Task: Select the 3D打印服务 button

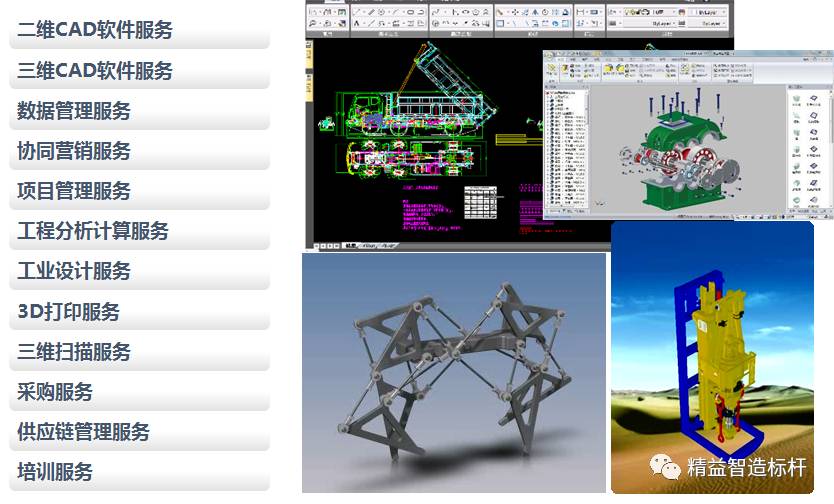Action: pyautogui.click(x=139, y=312)
